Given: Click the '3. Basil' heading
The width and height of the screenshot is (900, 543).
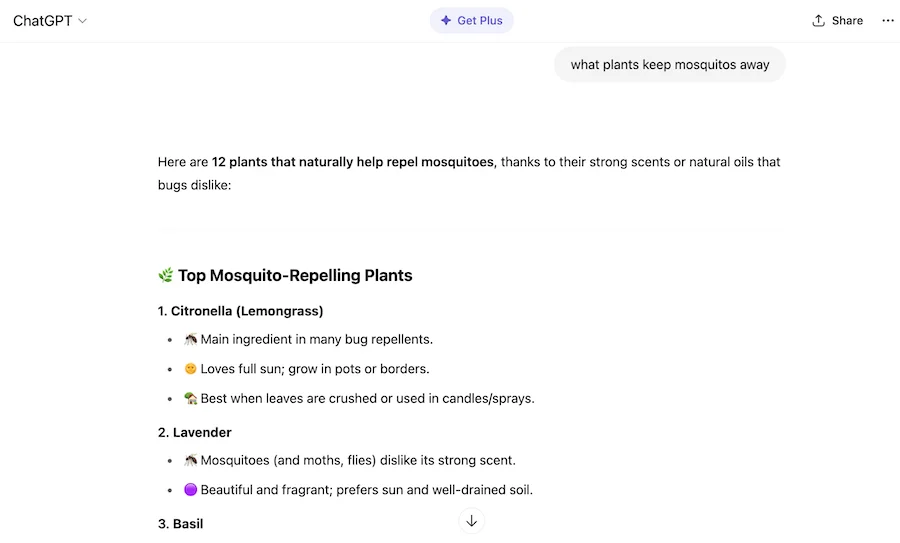Looking at the screenshot, I should 180,523.
